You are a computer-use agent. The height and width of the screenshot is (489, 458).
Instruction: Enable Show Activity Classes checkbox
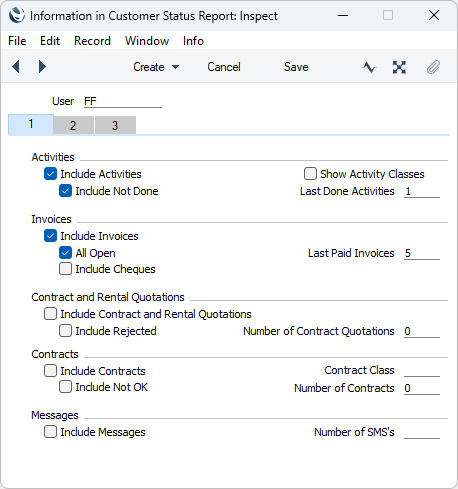310,174
